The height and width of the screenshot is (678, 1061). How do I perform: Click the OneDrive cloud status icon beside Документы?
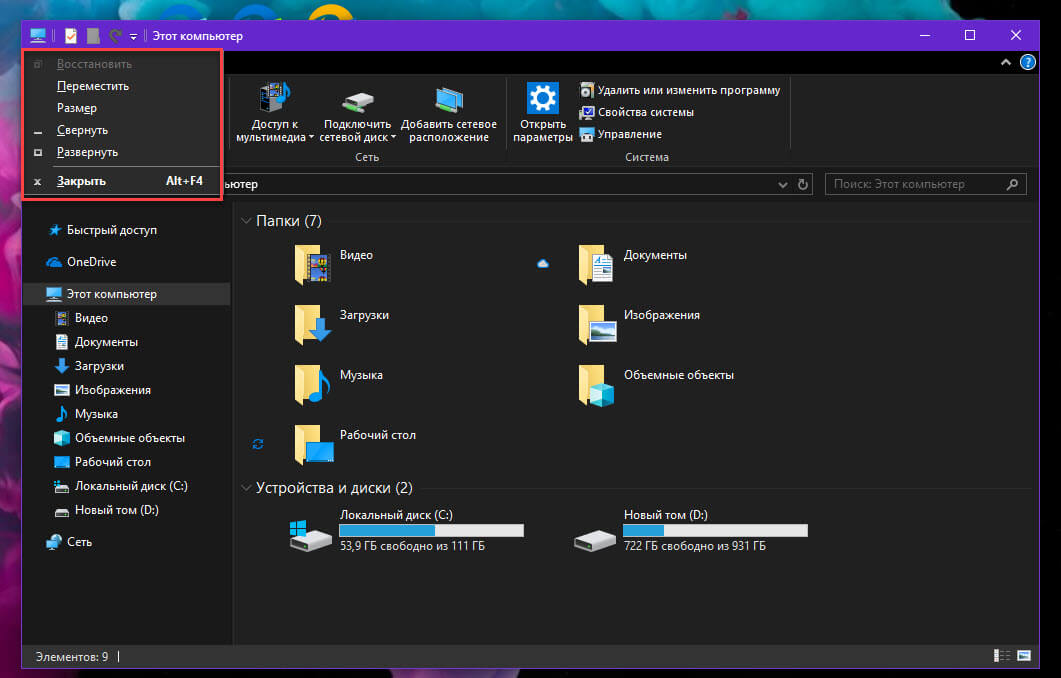pos(543,263)
